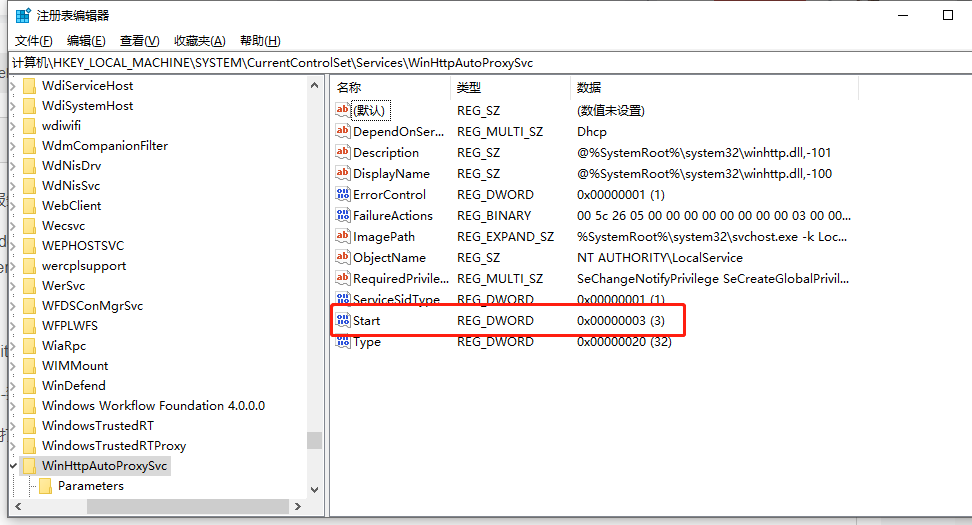The image size is (972, 525).
Task: Minimize the Registry Editor window
Action: pos(903,15)
